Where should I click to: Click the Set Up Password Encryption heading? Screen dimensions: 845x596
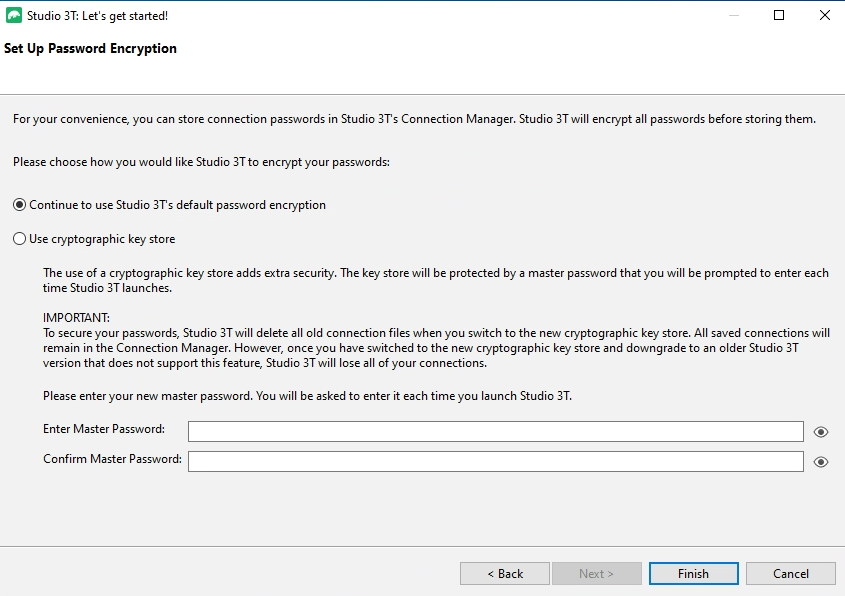coord(91,48)
